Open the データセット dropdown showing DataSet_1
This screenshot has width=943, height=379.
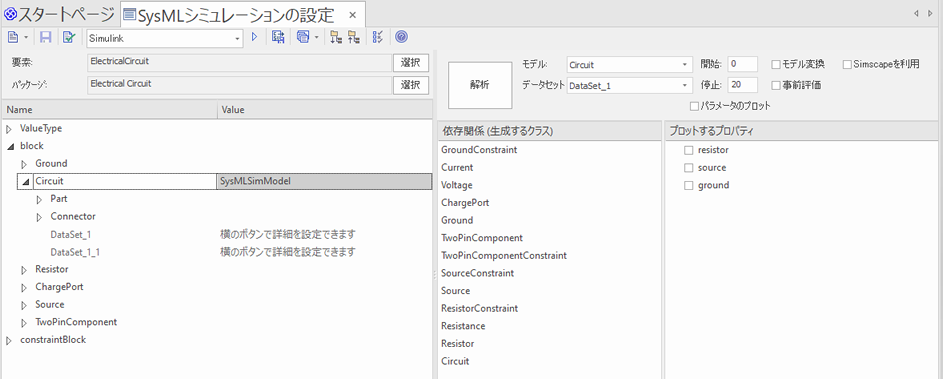630,86
